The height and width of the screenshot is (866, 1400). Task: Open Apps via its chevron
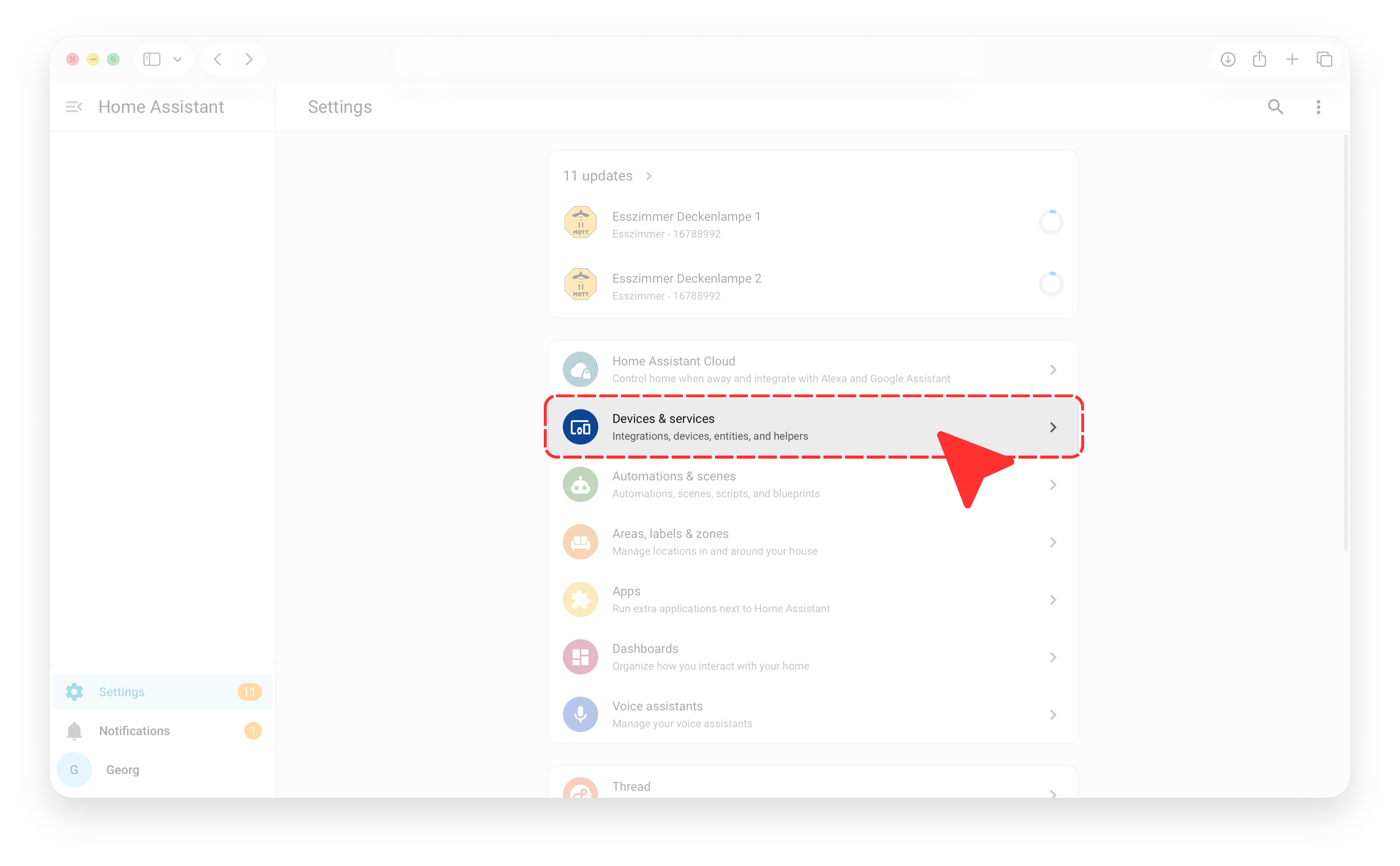(x=1052, y=599)
